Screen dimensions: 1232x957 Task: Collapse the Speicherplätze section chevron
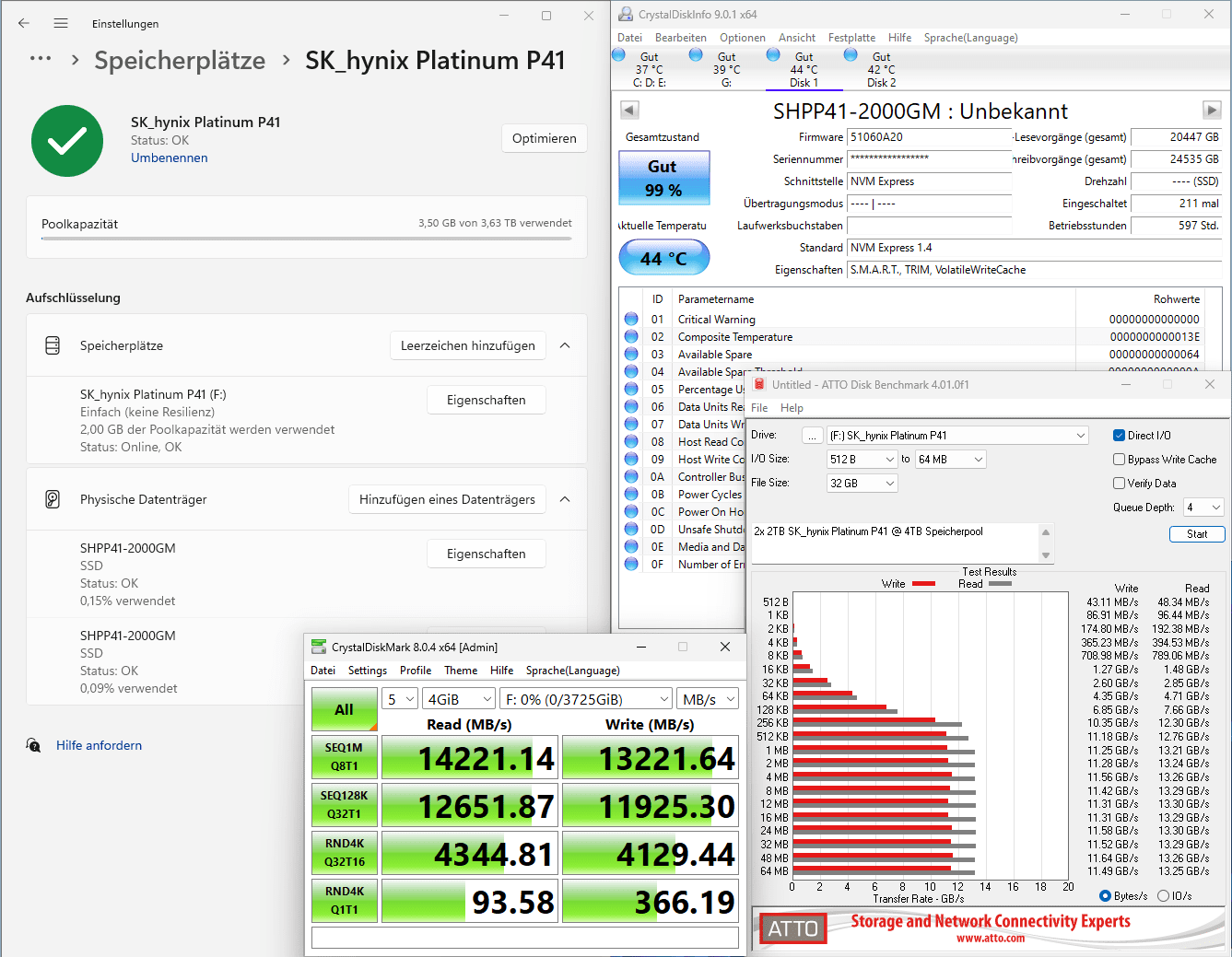(x=565, y=345)
